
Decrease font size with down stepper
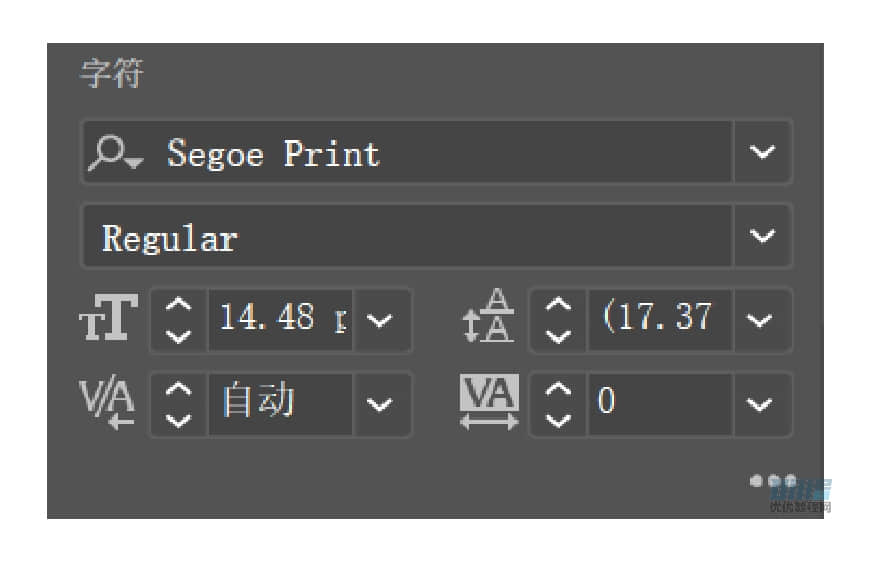pos(179,336)
